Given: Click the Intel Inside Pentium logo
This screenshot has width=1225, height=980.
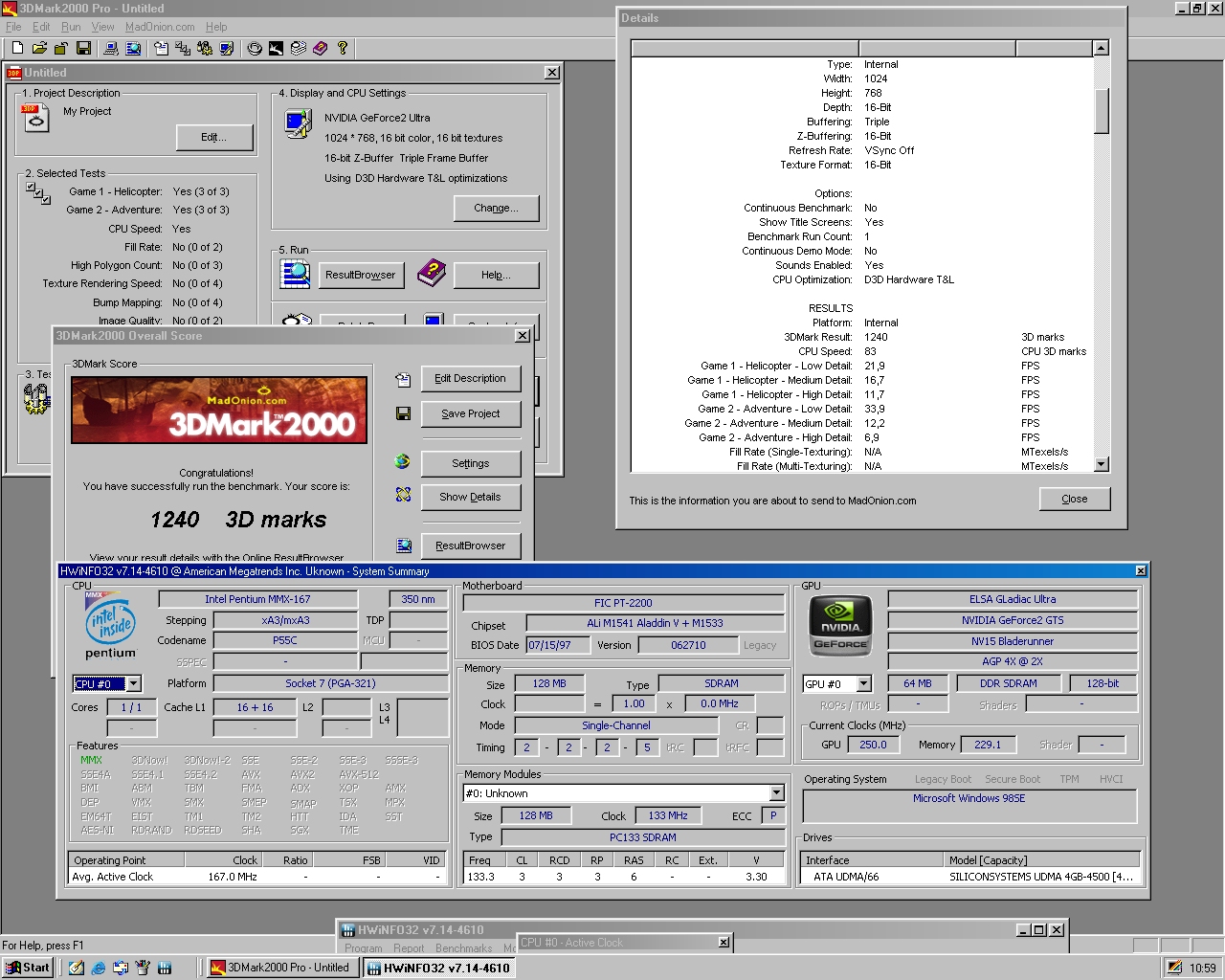Looking at the screenshot, I should coord(111,626).
